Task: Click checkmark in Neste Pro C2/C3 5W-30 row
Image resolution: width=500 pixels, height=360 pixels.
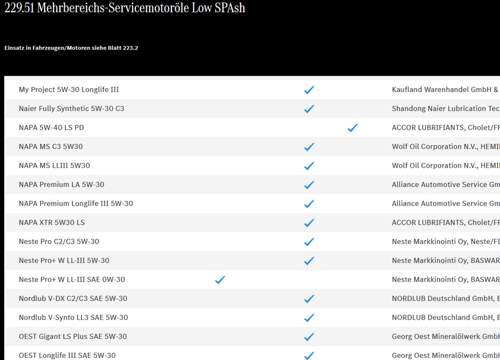Action: [x=309, y=242]
